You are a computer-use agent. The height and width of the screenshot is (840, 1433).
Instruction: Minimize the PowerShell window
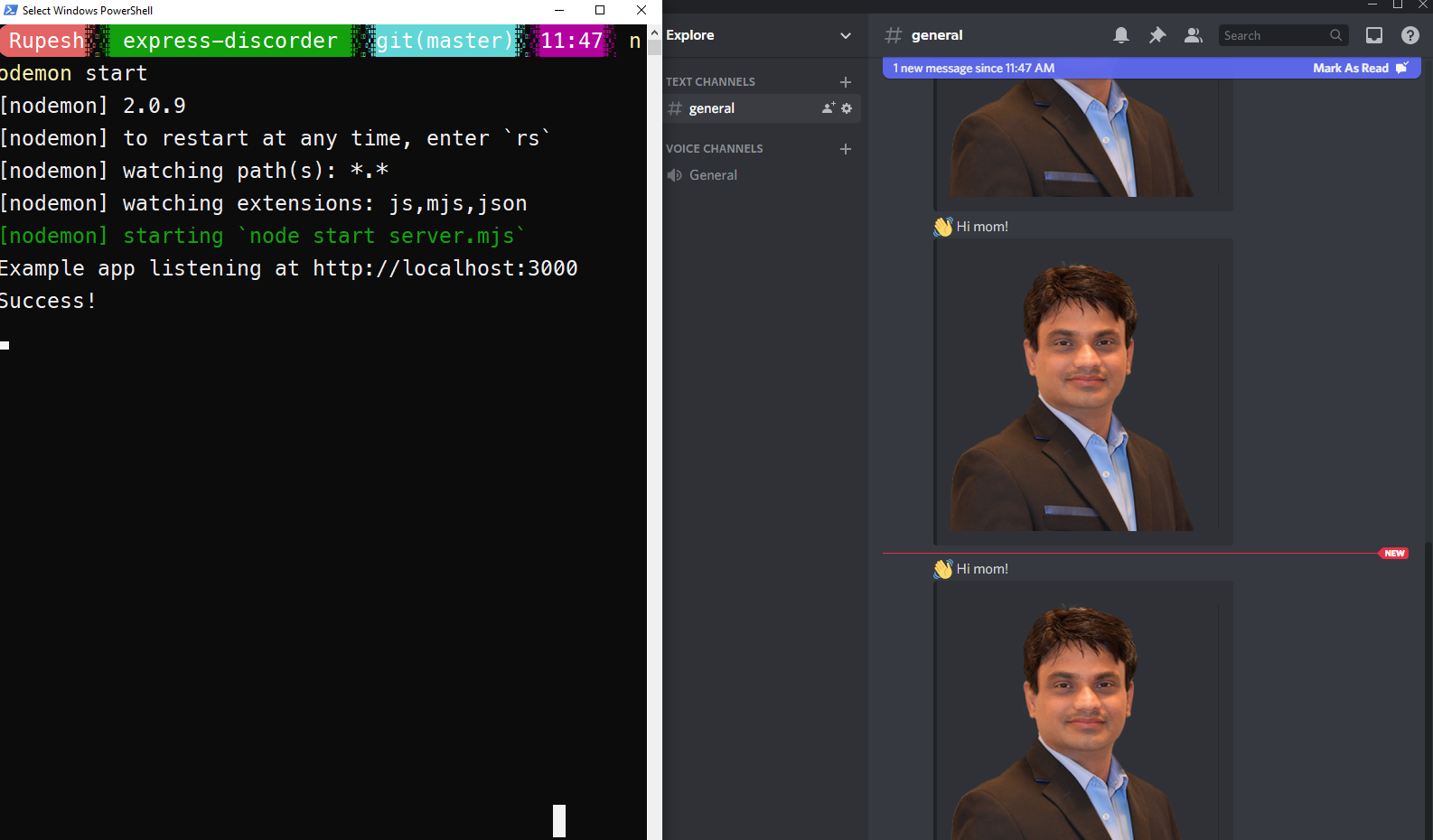coord(559,10)
